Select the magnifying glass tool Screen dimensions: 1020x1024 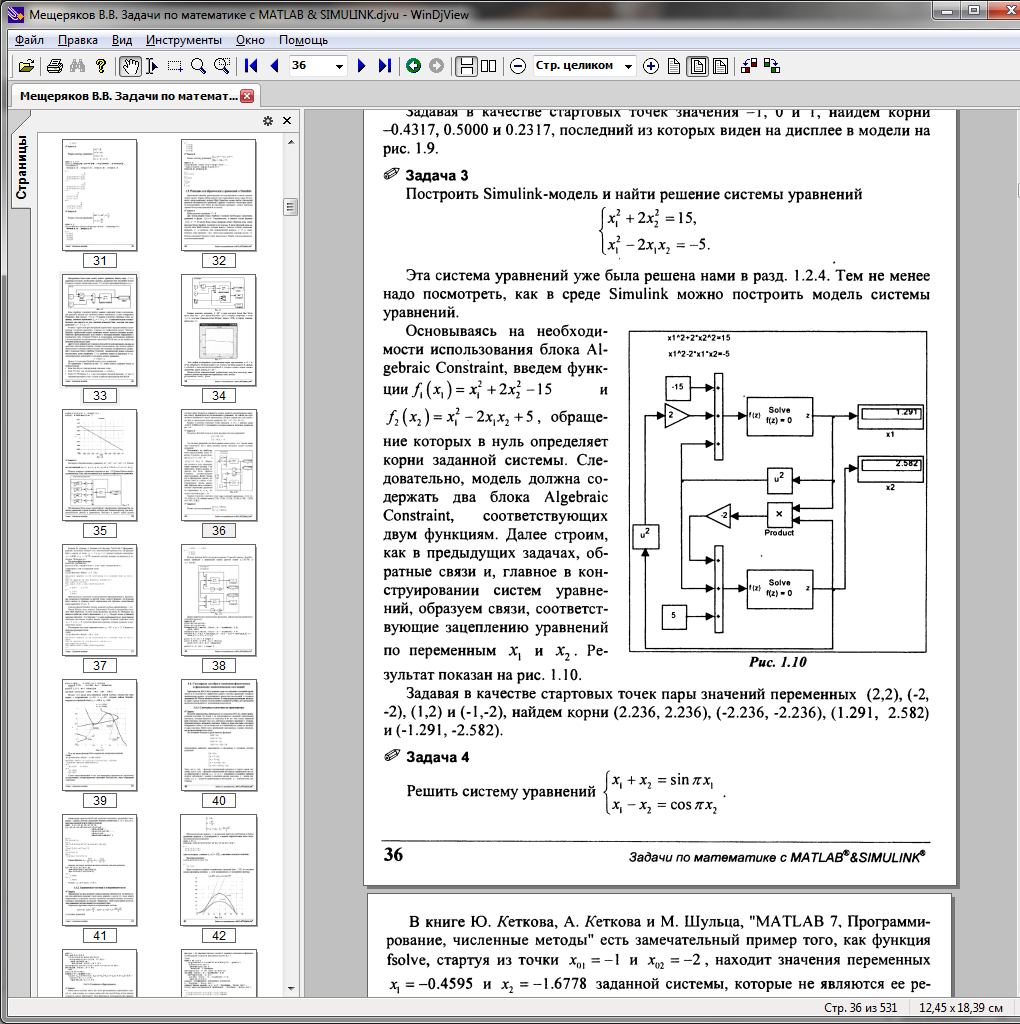coord(198,66)
